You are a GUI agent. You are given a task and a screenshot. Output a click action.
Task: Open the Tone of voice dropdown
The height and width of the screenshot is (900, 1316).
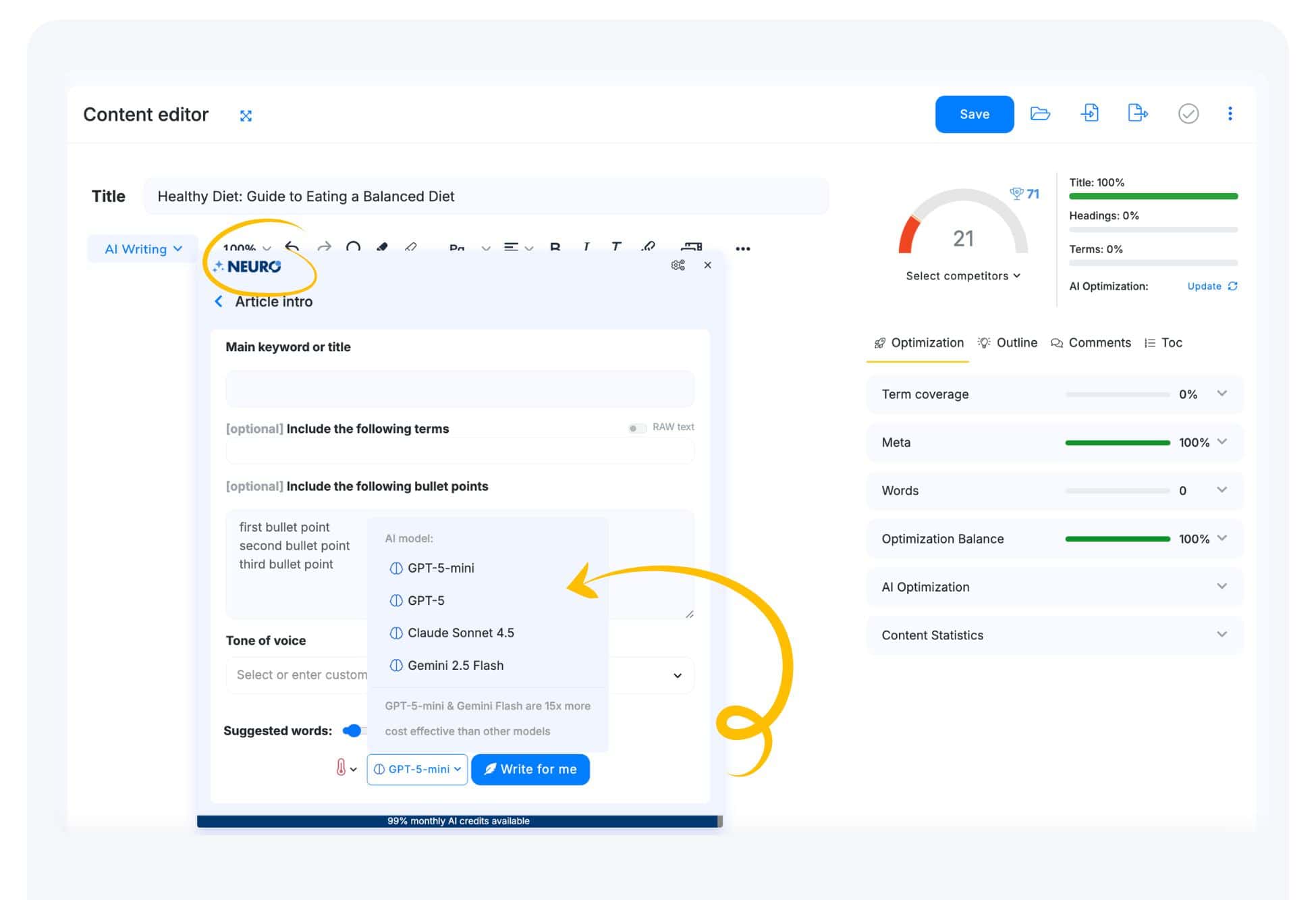pos(460,675)
